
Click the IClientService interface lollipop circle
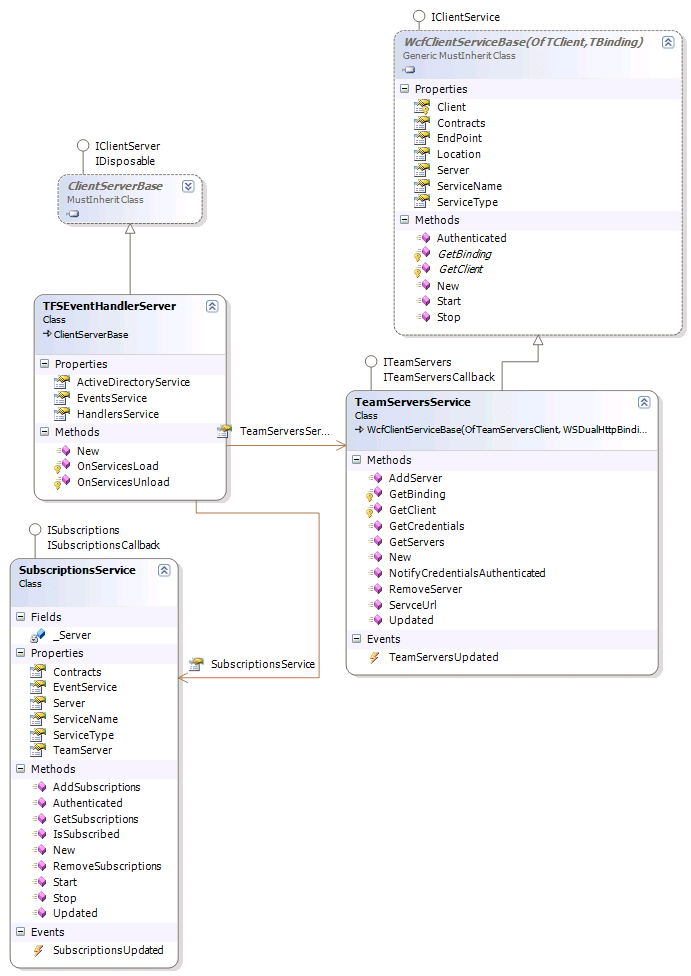point(420,16)
